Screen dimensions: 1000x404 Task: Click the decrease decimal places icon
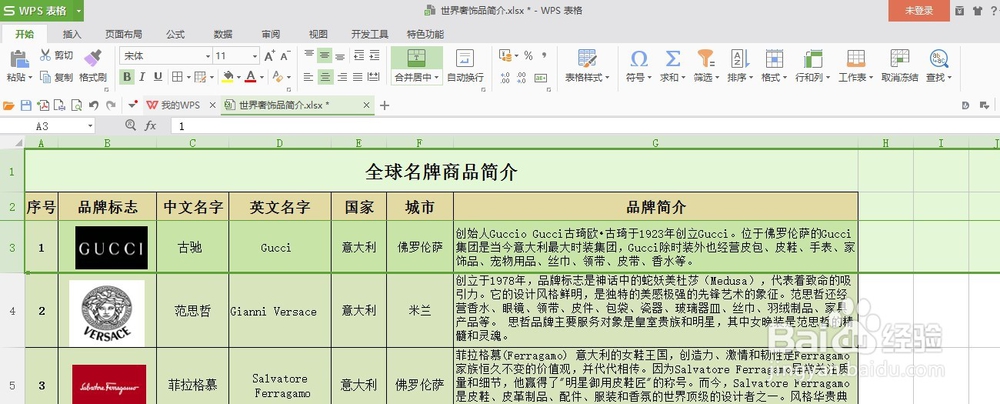pos(522,77)
